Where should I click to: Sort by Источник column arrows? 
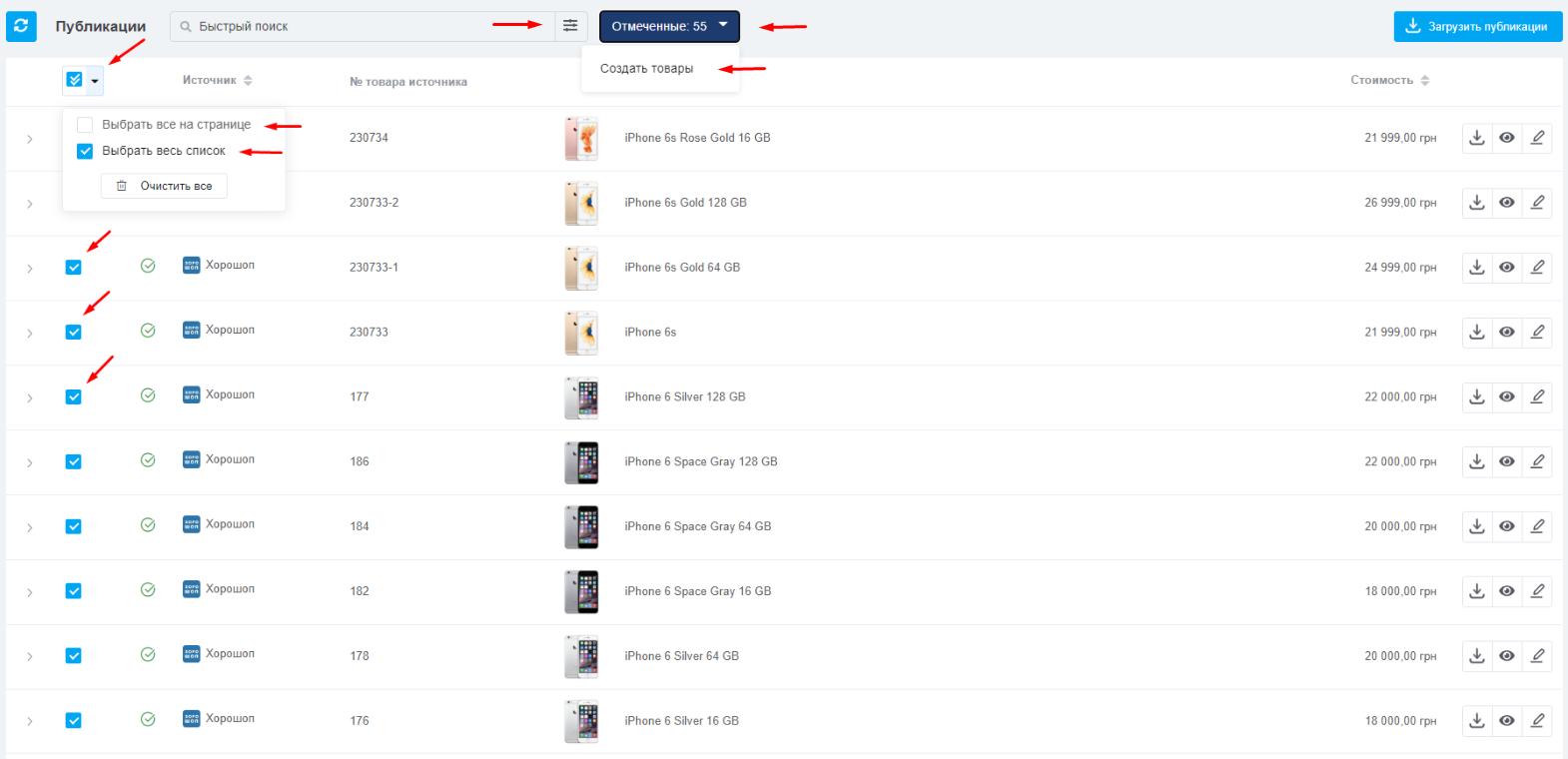pos(248,80)
